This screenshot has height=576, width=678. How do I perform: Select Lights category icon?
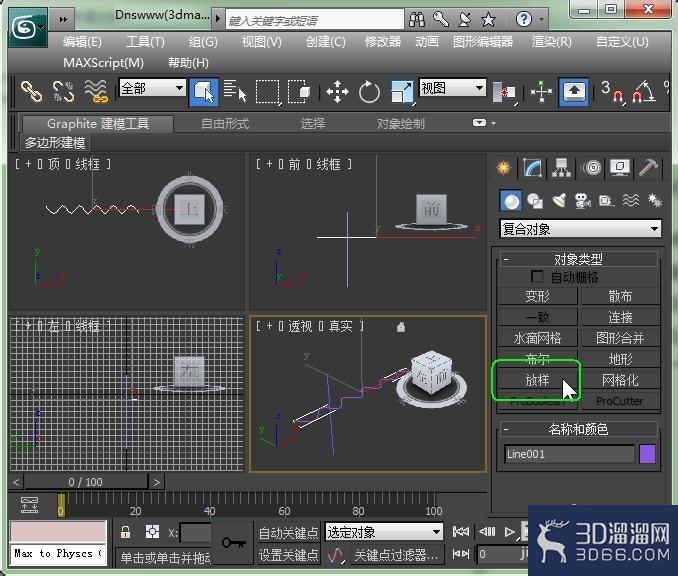559,201
